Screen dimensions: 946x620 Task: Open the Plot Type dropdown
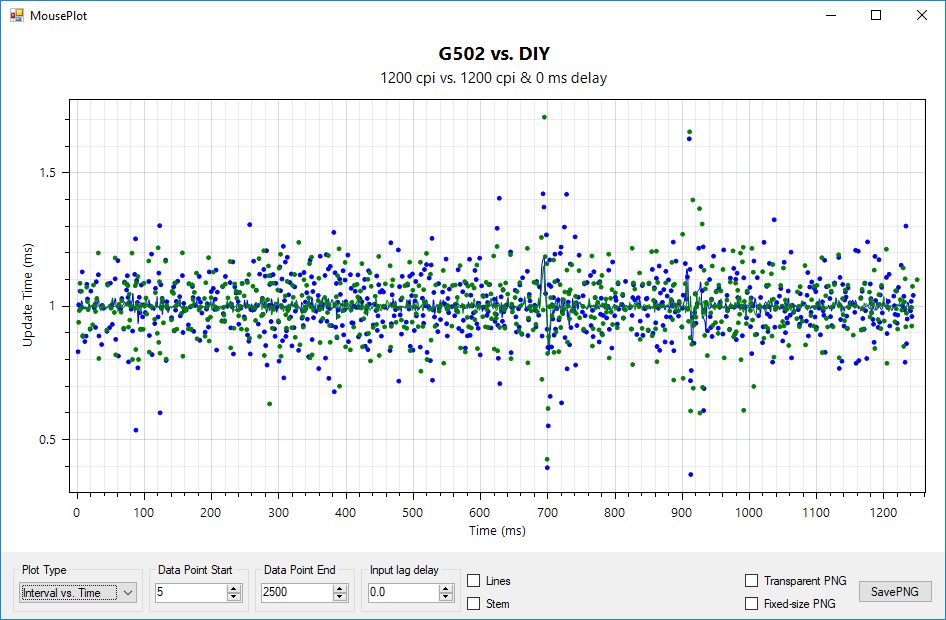coord(78,593)
